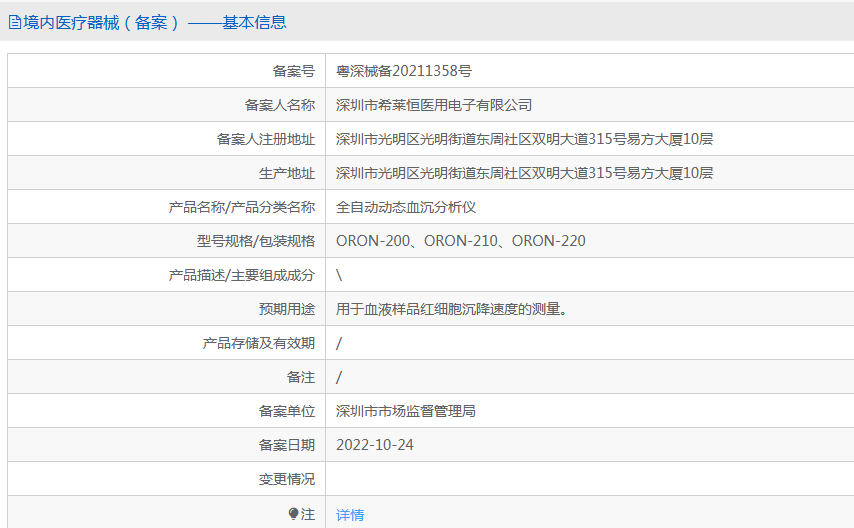
Task: Click the document icon beside 境内医疗器械 header
Action: (x=15, y=22)
